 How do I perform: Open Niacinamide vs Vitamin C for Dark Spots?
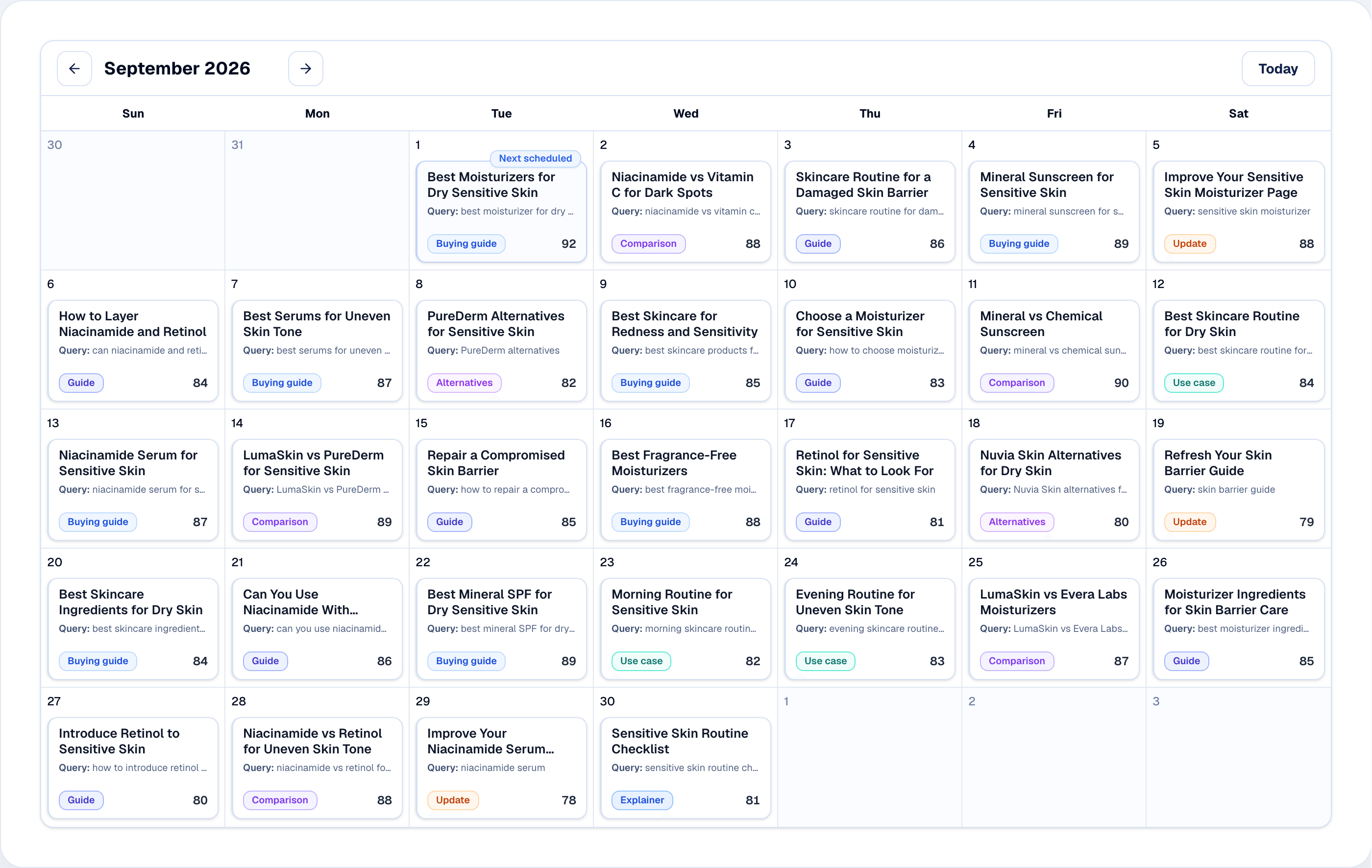click(686, 211)
